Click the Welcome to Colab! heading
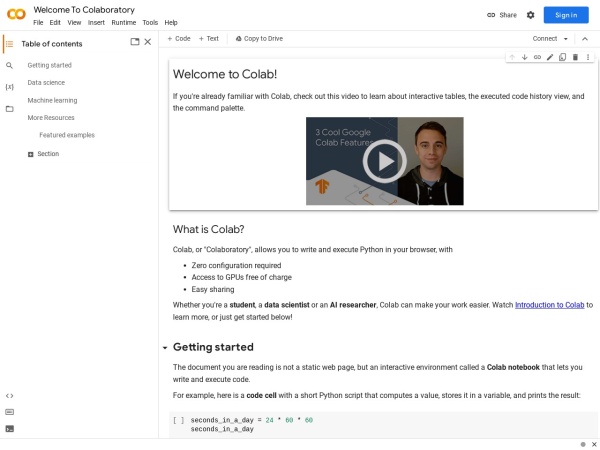 point(225,74)
